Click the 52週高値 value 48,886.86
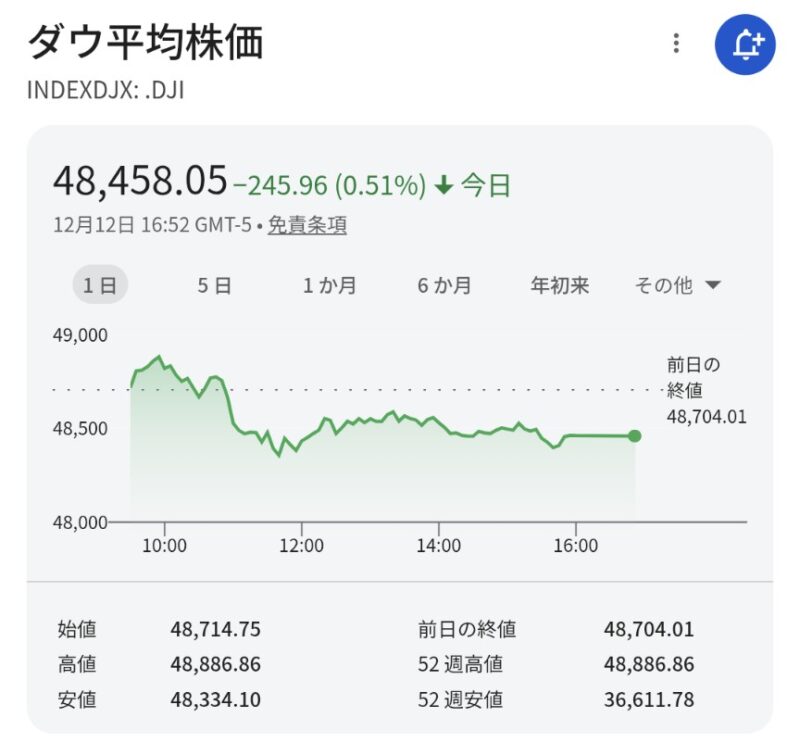Viewport: 800px width, 755px height. point(648,665)
